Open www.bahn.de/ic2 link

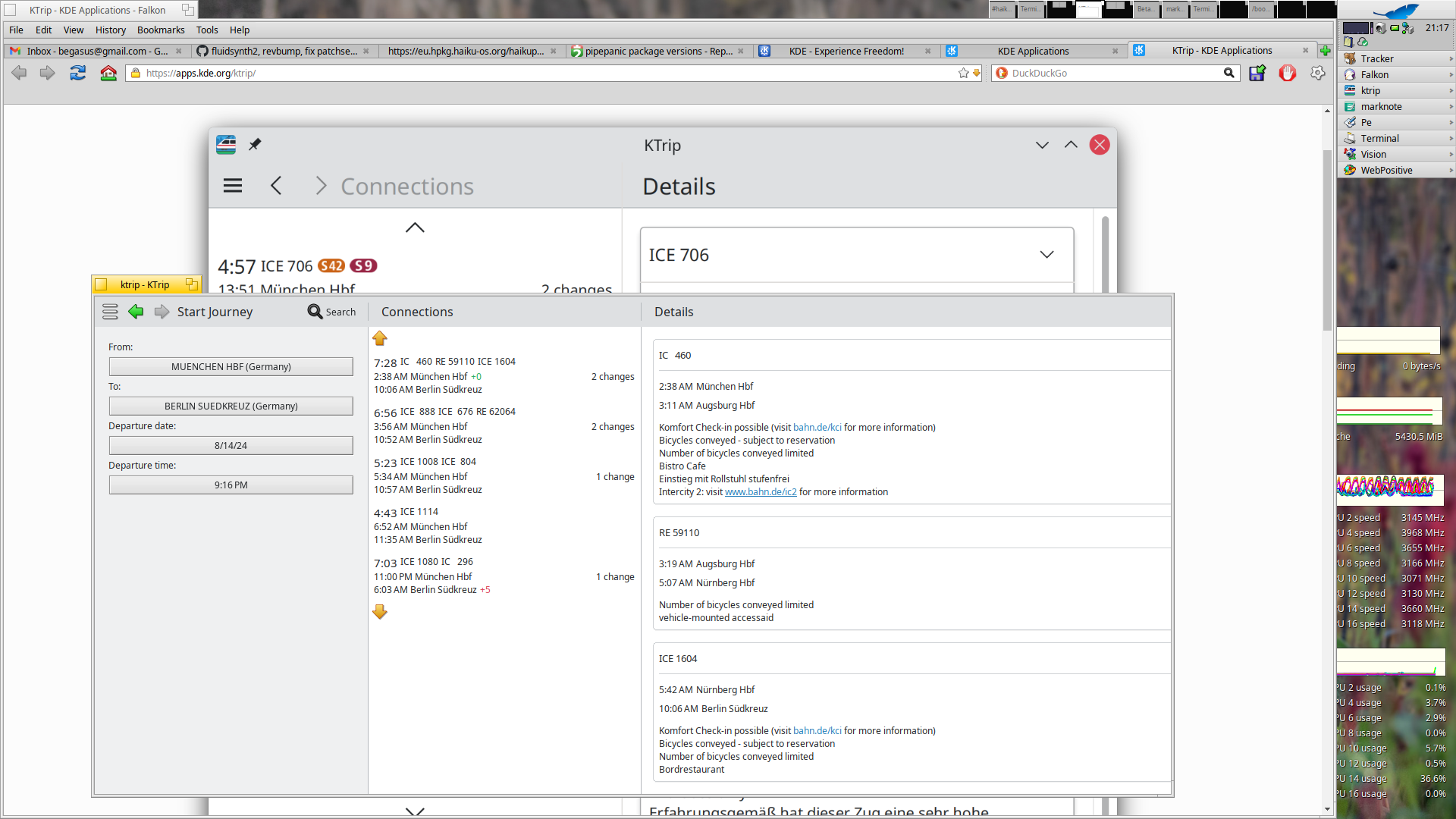click(761, 491)
